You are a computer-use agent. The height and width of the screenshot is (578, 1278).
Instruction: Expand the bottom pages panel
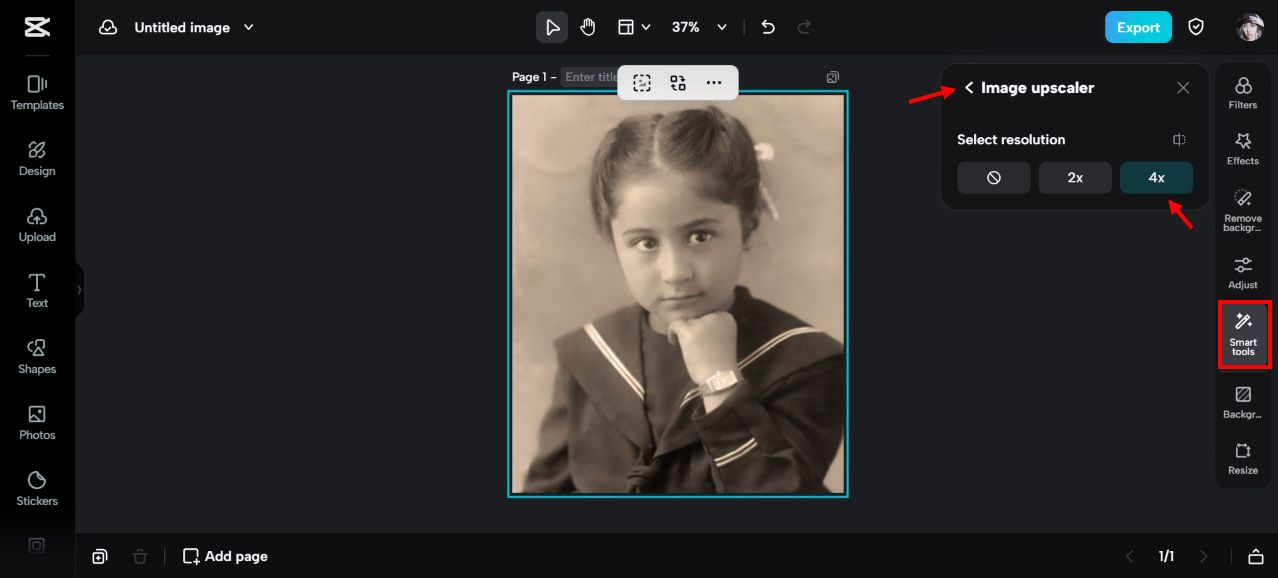coord(1256,556)
